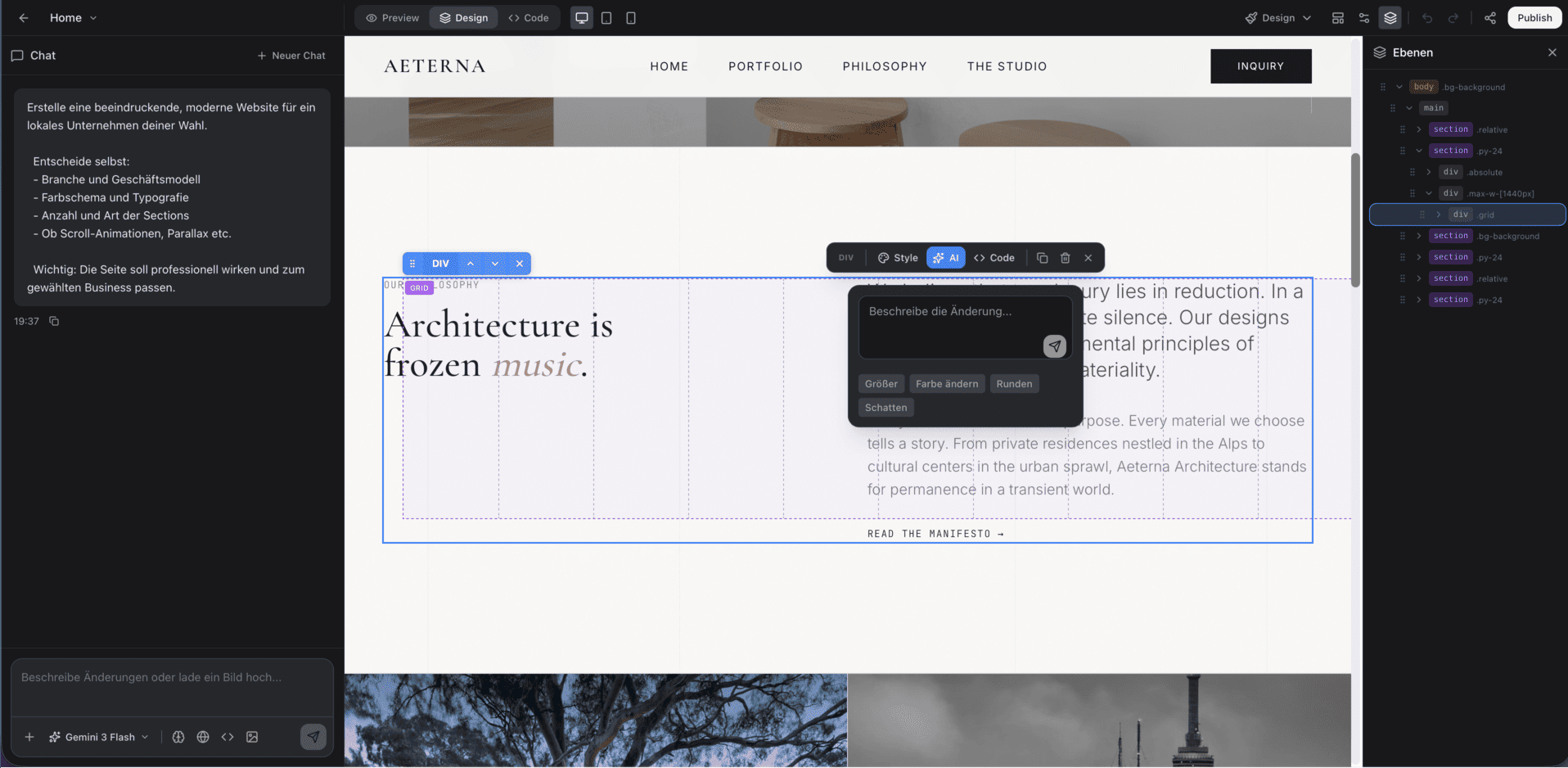Click the Undo icon in the top bar
This screenshot has width=1568, height=768.
pyautogui.click(x=1426, y=17)
